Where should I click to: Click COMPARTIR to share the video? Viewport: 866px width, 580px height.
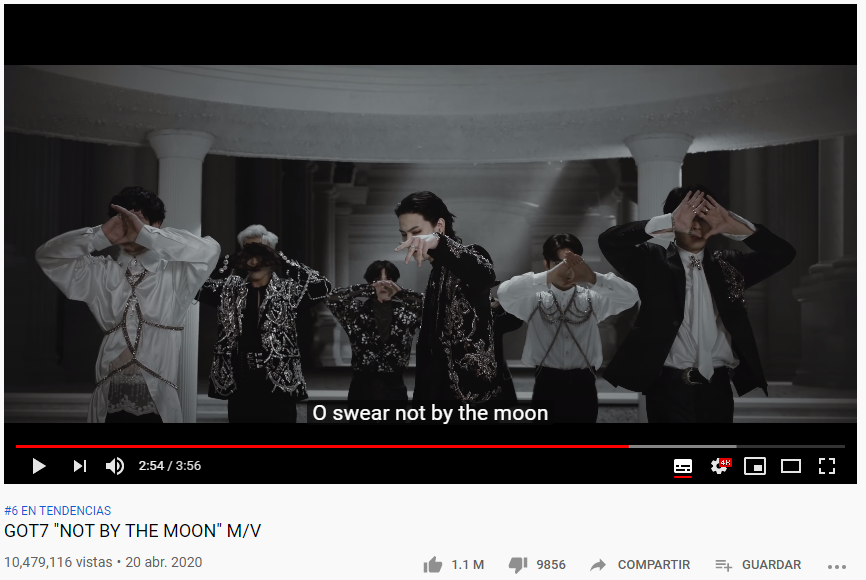tap(654, 565)
